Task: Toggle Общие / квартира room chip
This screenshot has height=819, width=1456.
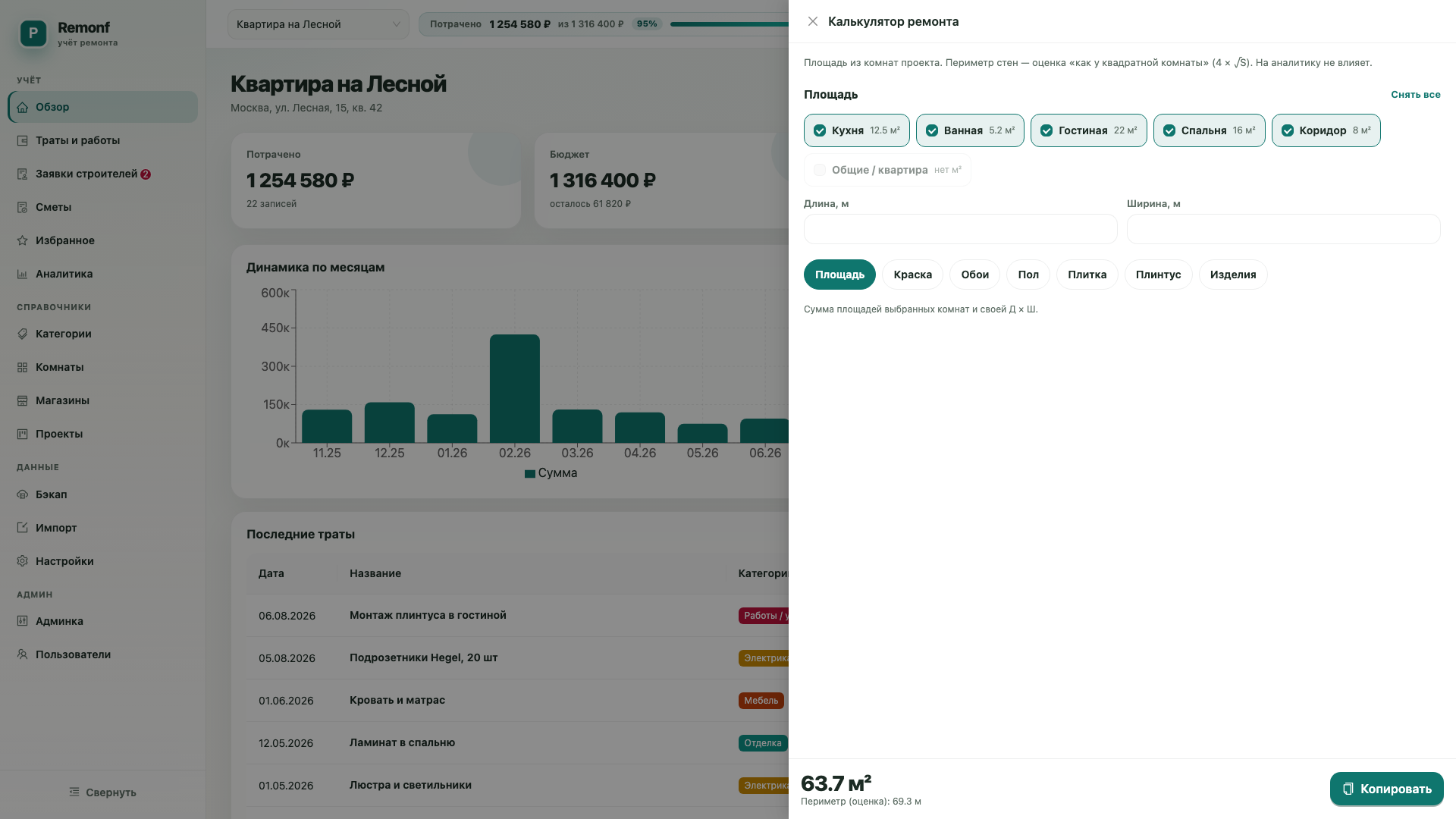Action: coord(887,170)
